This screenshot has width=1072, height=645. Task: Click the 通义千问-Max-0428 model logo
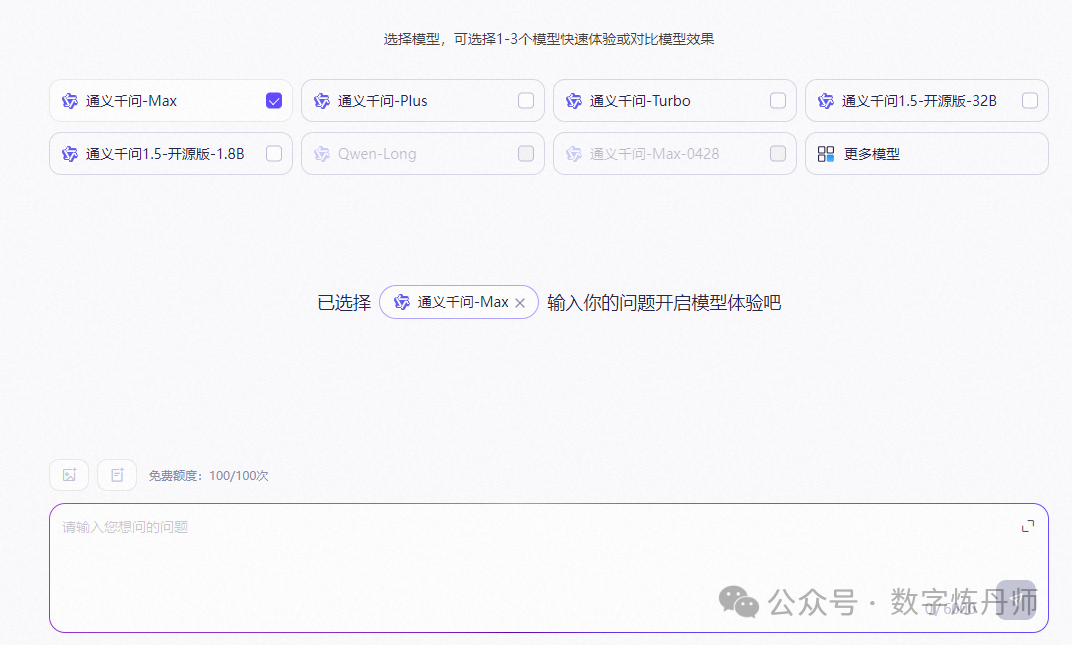click(x=574, y=154)
